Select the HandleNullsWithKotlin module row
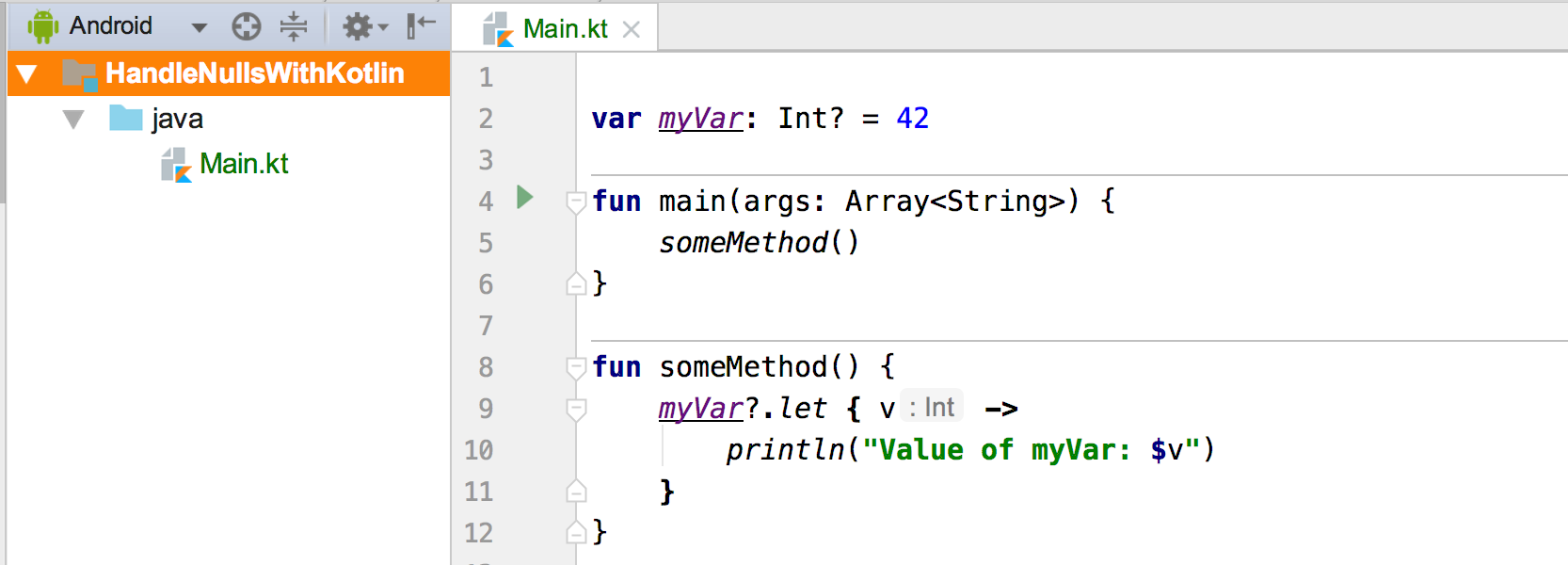The image size is (1568, 565). tap(229, 73)
